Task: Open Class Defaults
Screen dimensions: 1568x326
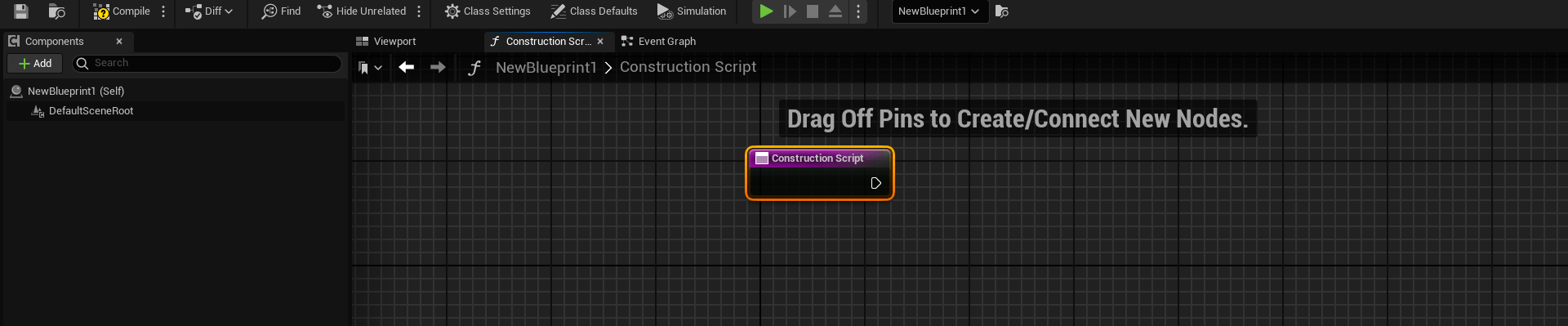Action: (x=594, y=11)
